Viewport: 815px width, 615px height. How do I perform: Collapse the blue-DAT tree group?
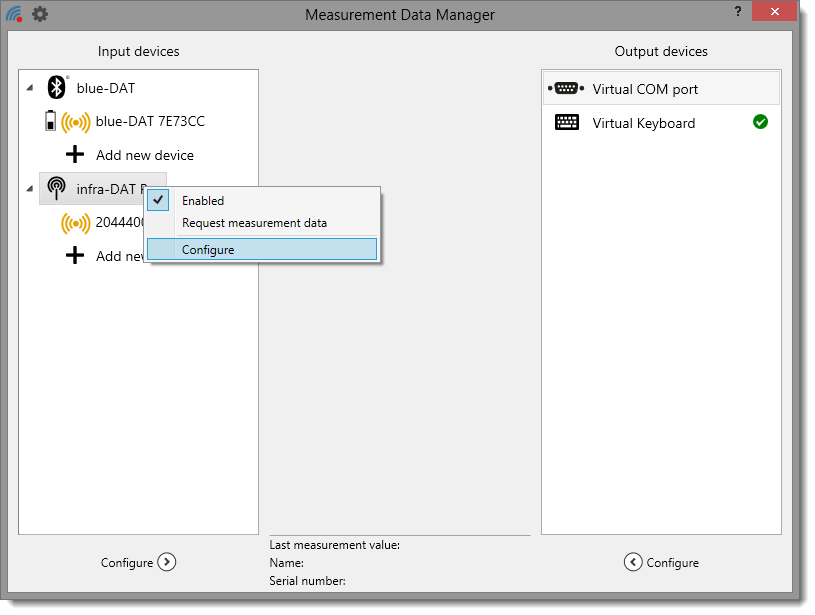coord(29,89)
